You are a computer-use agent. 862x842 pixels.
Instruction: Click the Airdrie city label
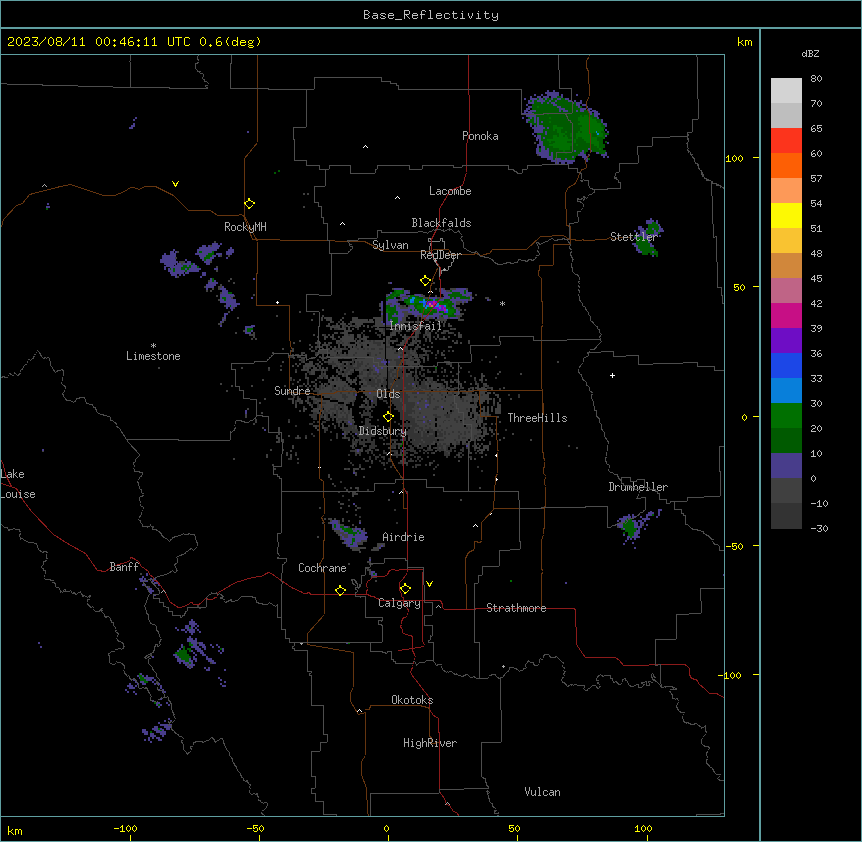(x=403, y=537)
